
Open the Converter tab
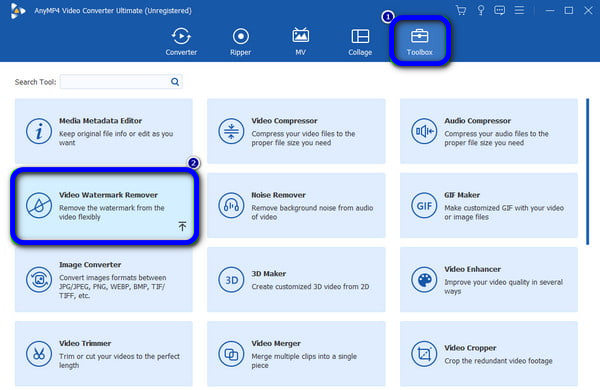pyautogui.click(x=181, y=41)
